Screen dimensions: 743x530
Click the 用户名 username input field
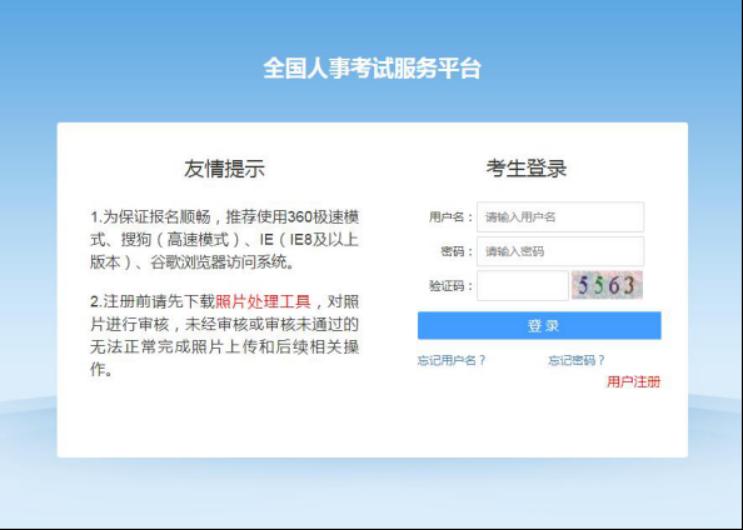(x=560, y=217)
